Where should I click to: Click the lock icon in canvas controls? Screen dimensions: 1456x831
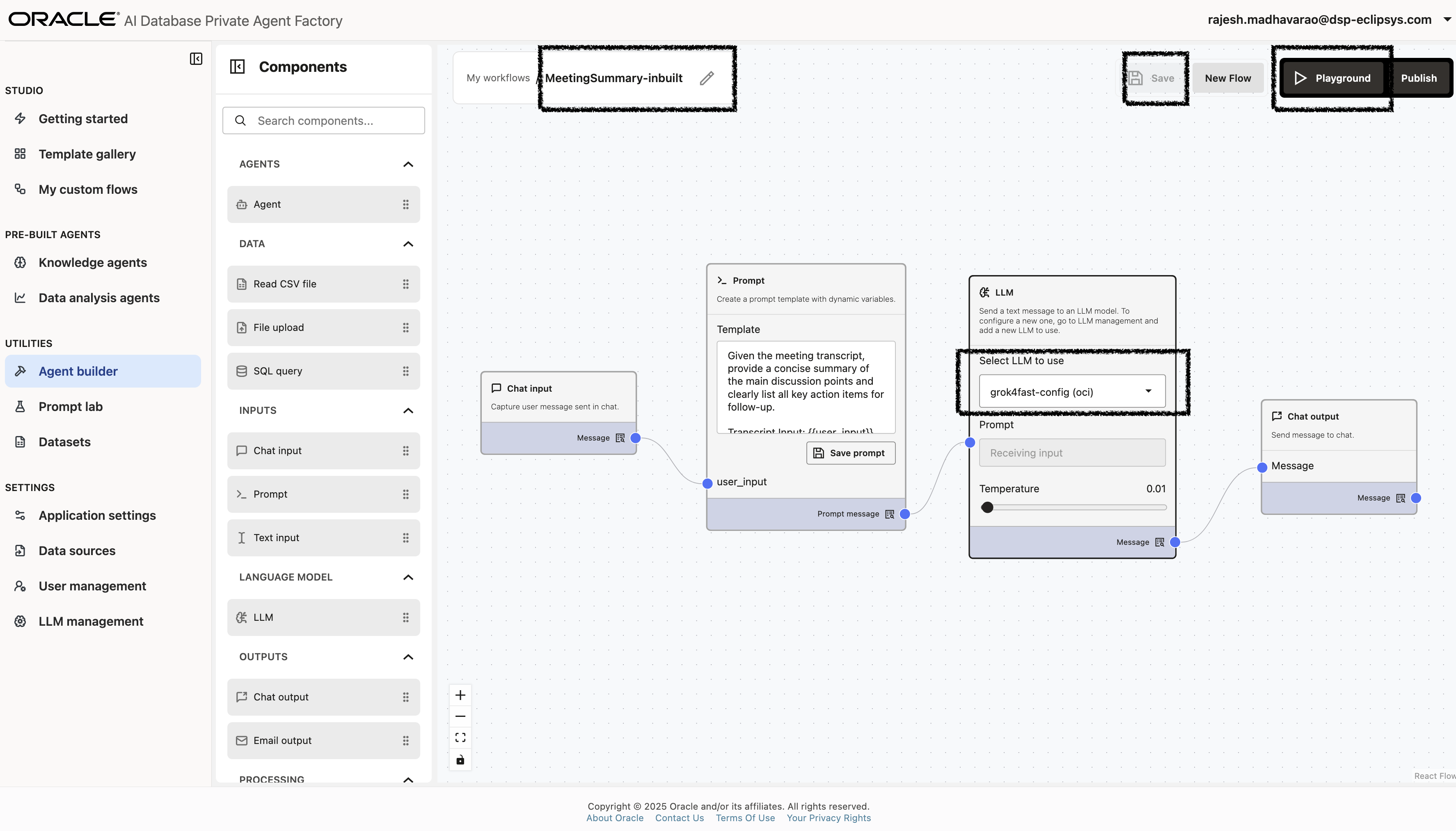pyautogui.click(x=460, y=760)
